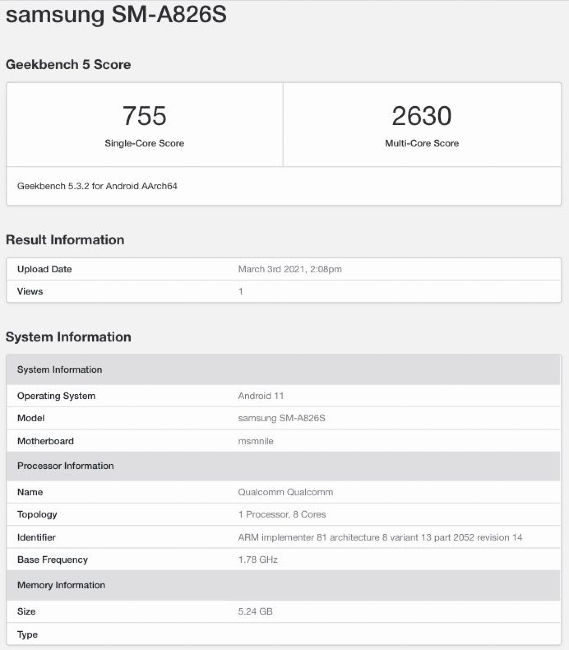Click the samsung SM-A826S page title
The height and width of the screenshot is (650, 569).
(x=116, y=14)
